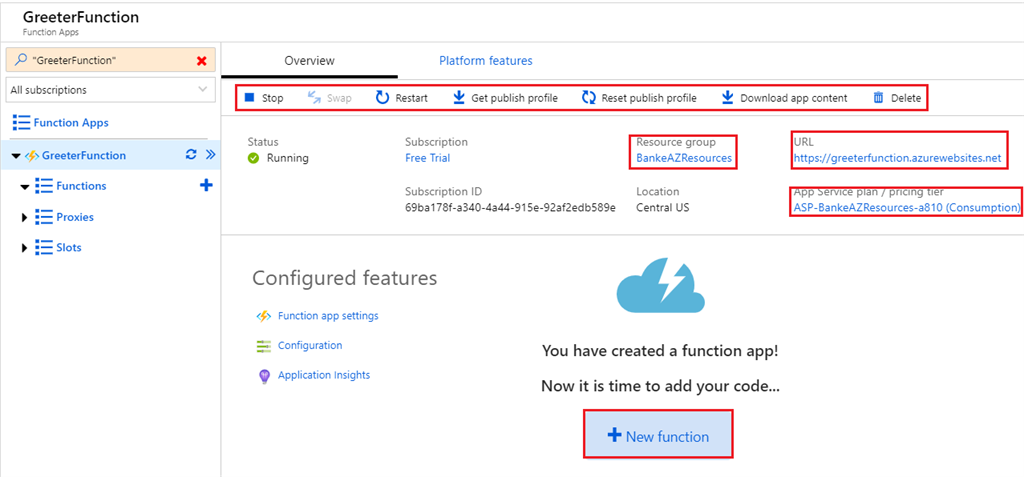Click the Delete label in toolbar
This screenshot has width=1024, height=477.
(x=906, y=99)
